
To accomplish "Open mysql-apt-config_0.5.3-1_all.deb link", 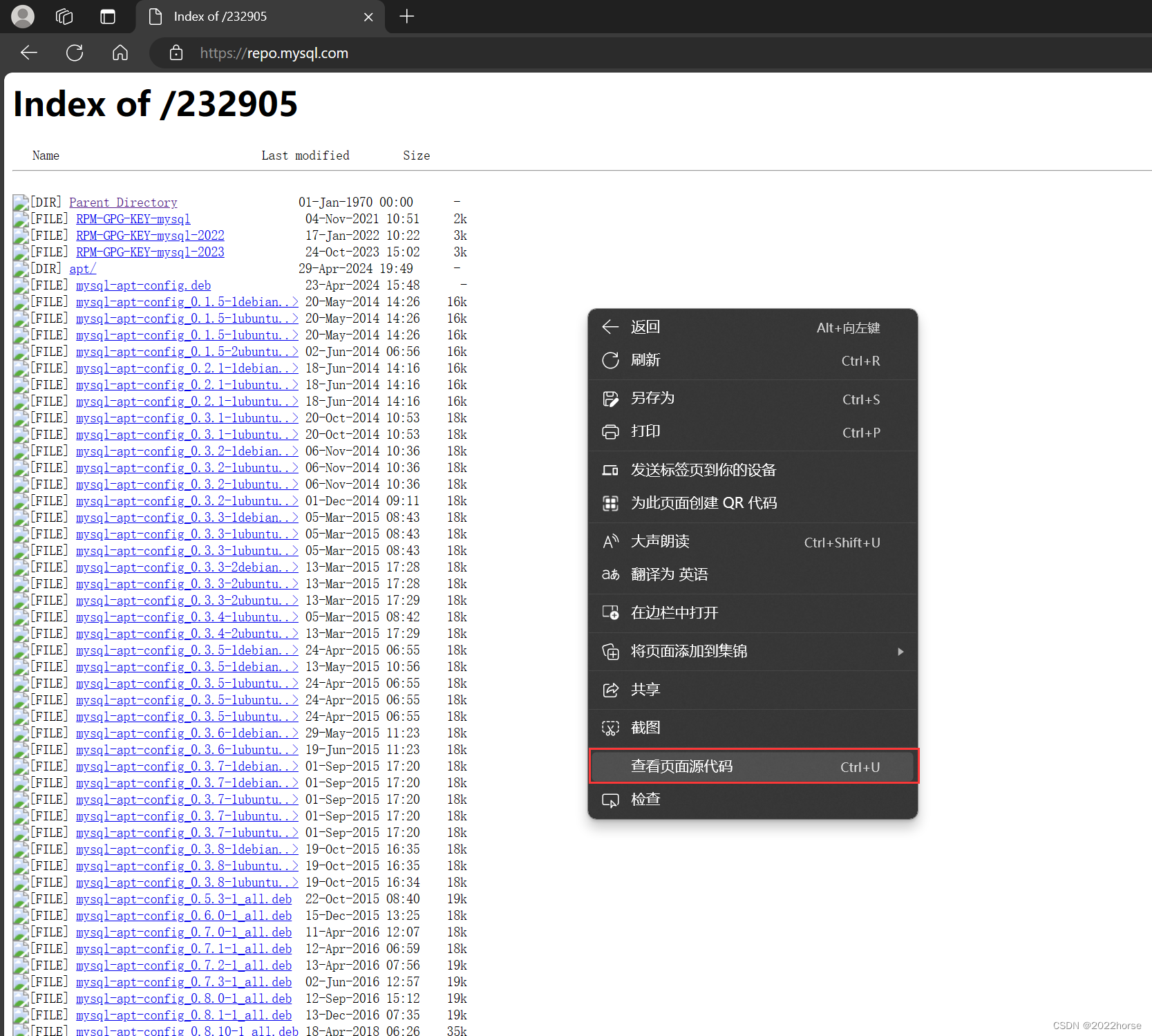I will (184, 899).
